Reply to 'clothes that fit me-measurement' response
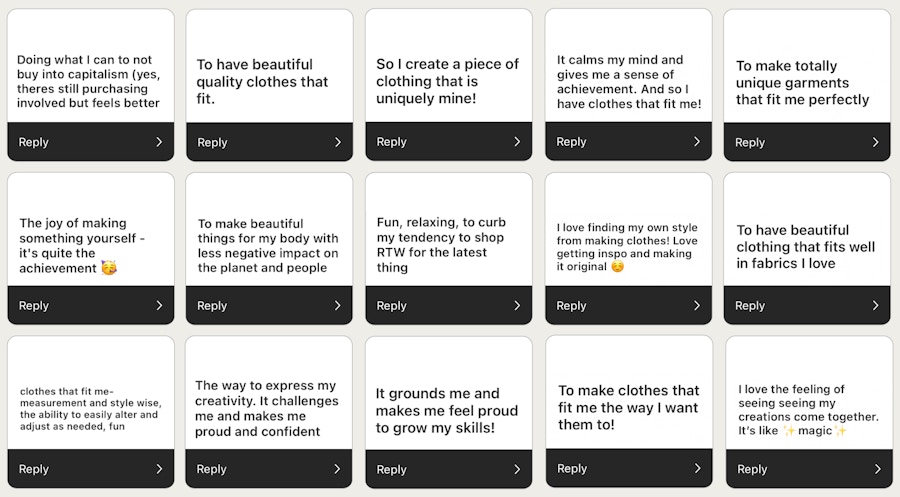 point(34,469)
